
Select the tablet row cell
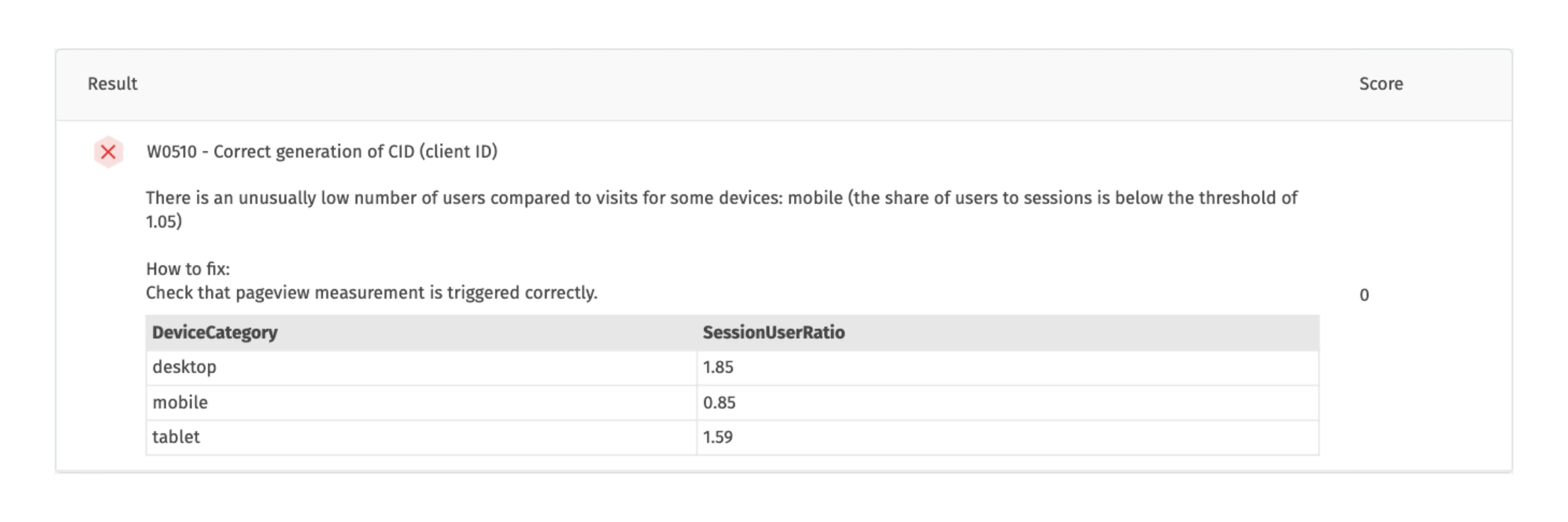(x=421, y=437)
